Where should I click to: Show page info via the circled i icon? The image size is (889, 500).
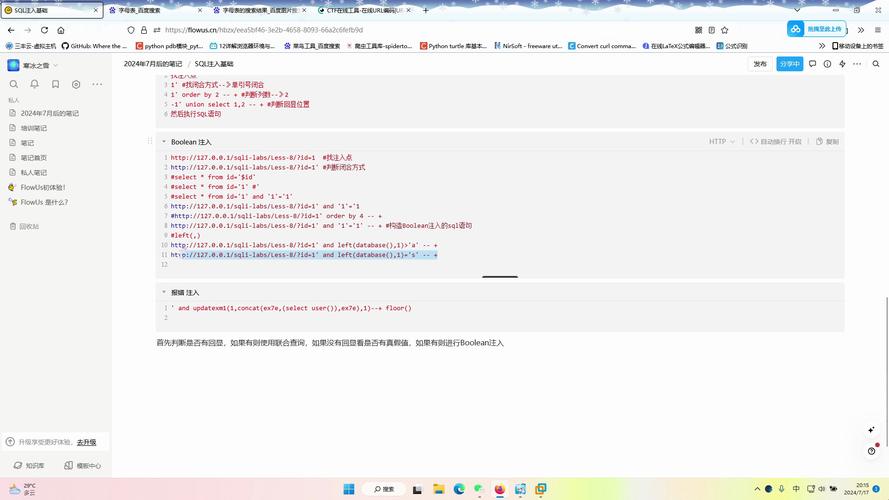(827, 64)
